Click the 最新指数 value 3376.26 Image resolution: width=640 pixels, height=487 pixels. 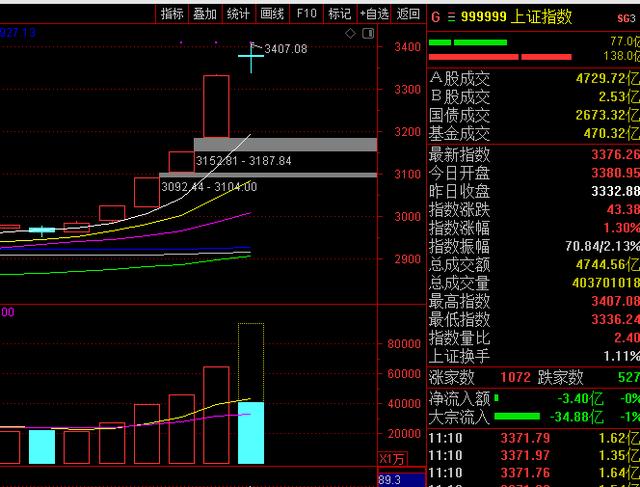[616, 154]
